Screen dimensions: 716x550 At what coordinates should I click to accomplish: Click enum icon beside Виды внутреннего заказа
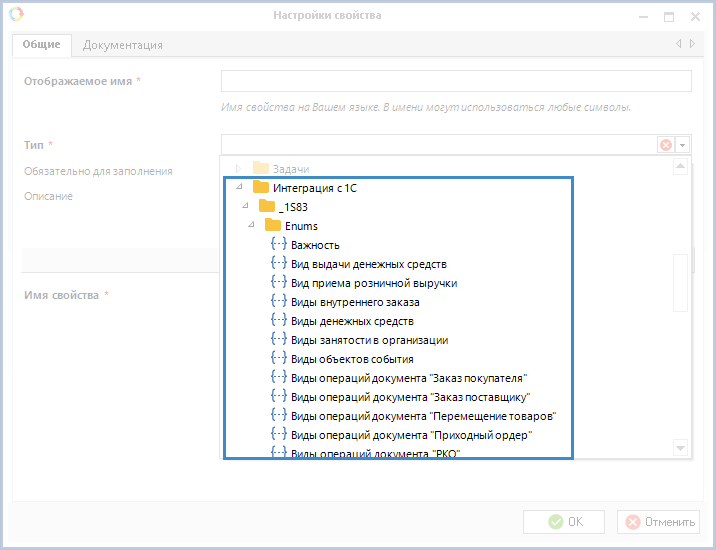tap(279, 301)
